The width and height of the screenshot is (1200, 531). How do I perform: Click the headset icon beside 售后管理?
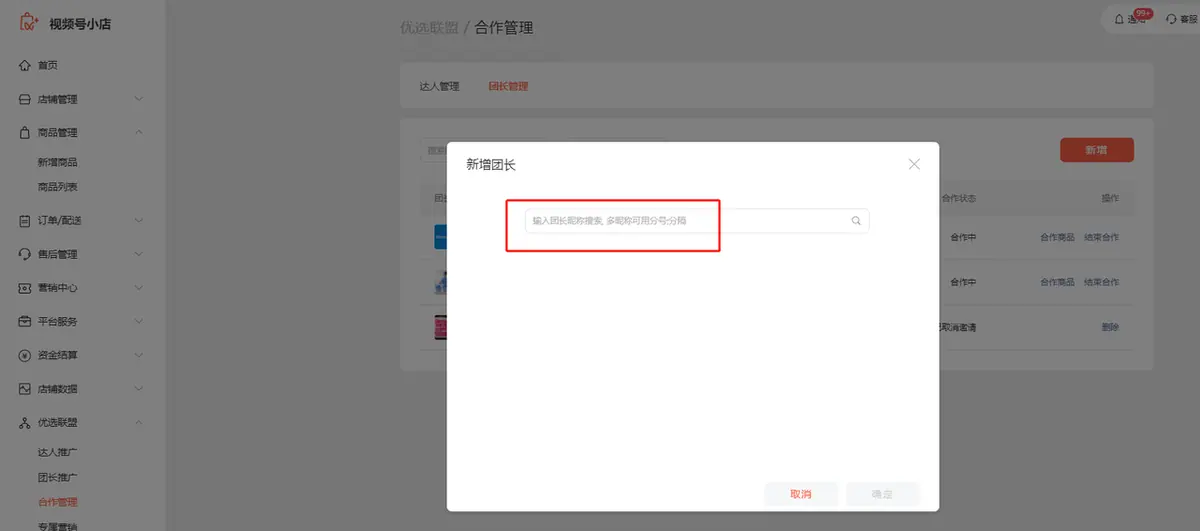(25, 254)
